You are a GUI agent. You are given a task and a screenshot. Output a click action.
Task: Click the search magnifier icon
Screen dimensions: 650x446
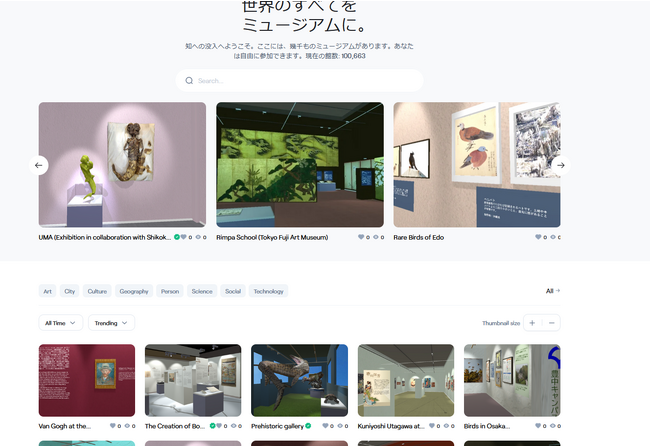click(x=189, y=81)
